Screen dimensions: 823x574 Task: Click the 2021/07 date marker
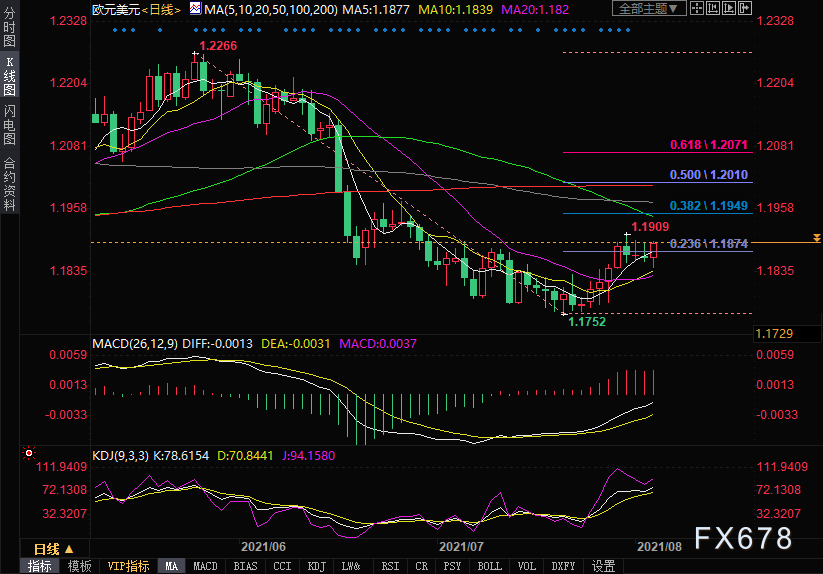click(461, 547)
